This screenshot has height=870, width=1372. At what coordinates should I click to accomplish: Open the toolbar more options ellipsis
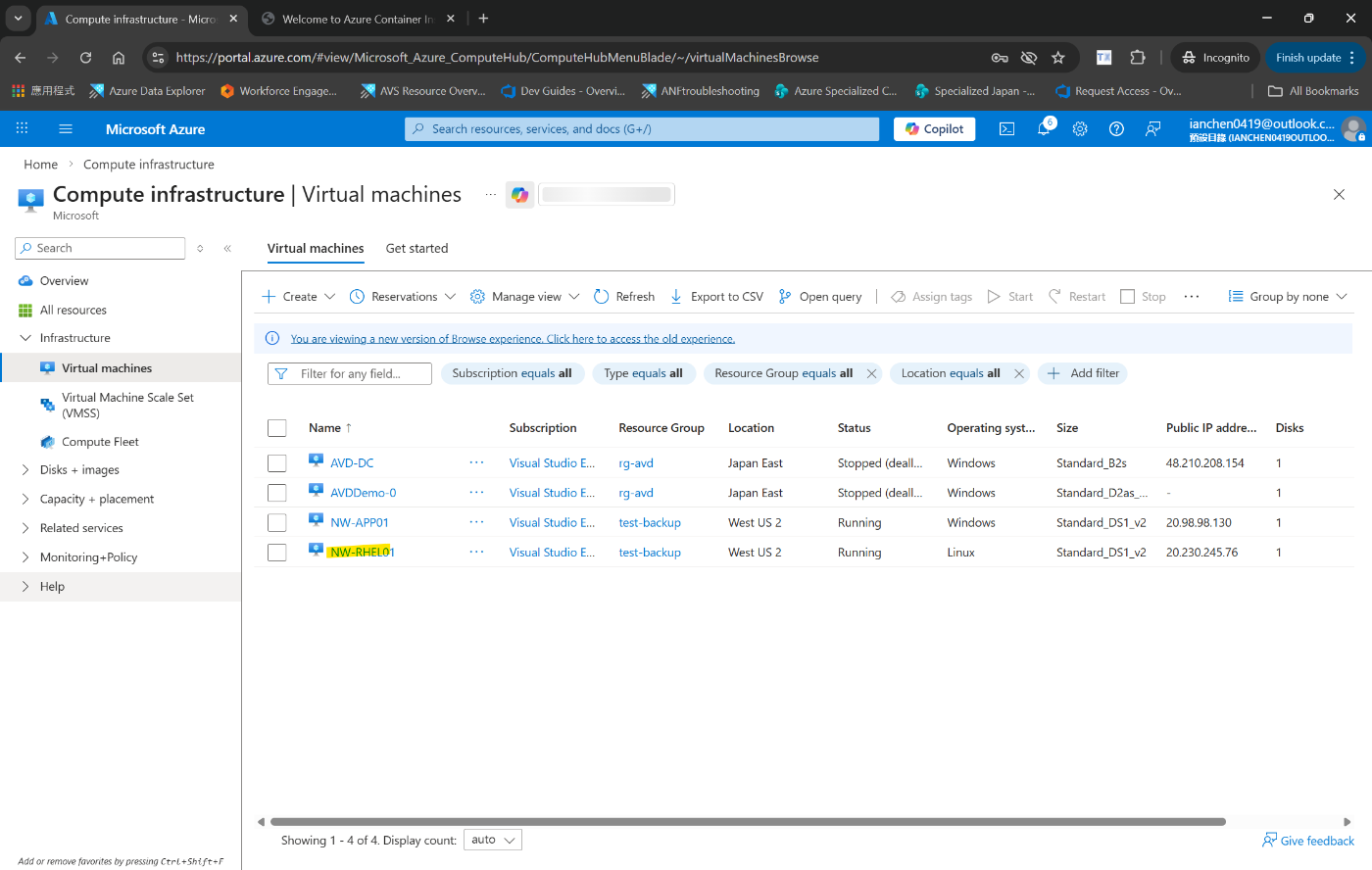tap(1192, 296)
